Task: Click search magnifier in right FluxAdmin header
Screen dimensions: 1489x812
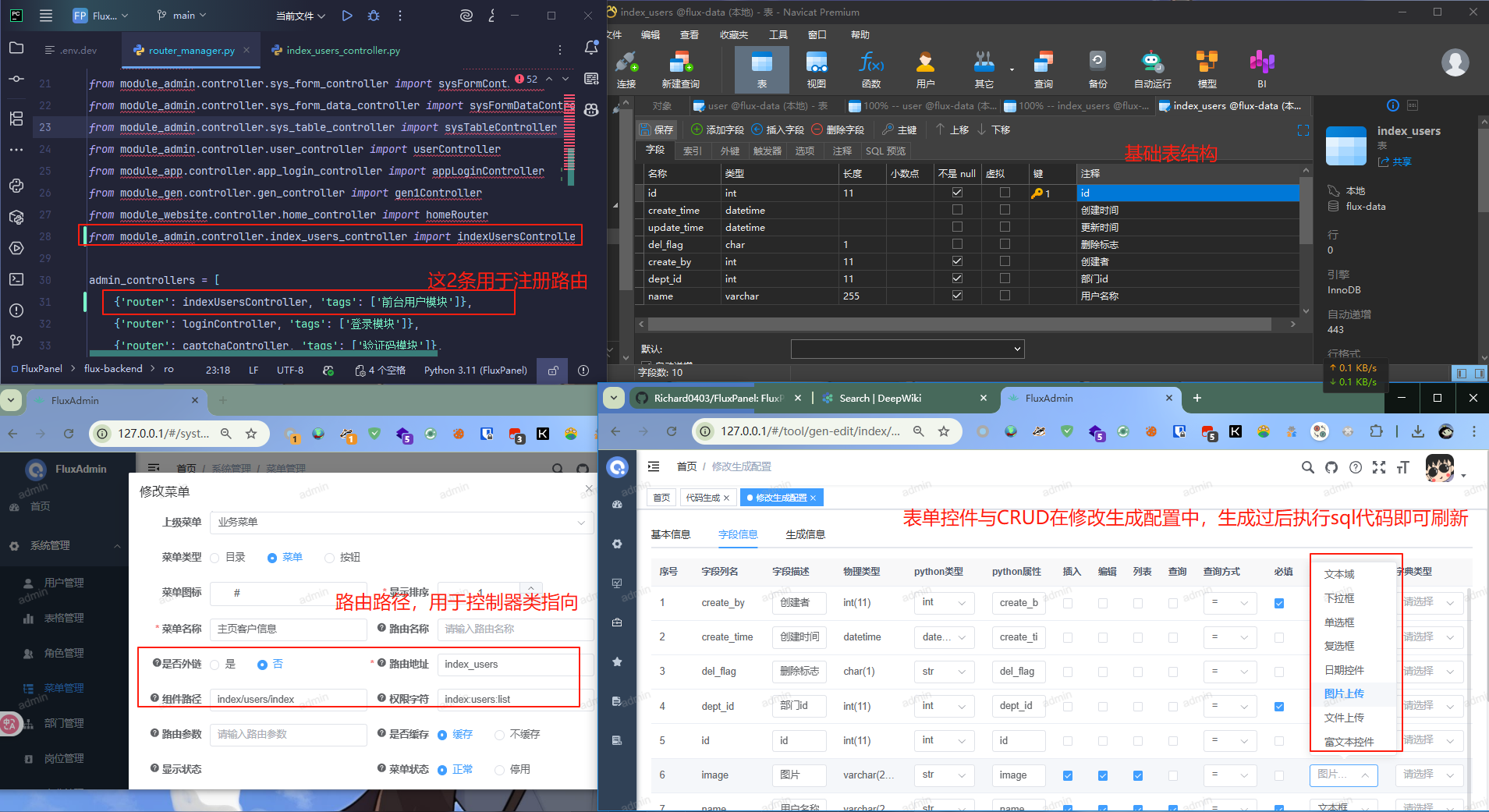Action: pos(1307,467)
